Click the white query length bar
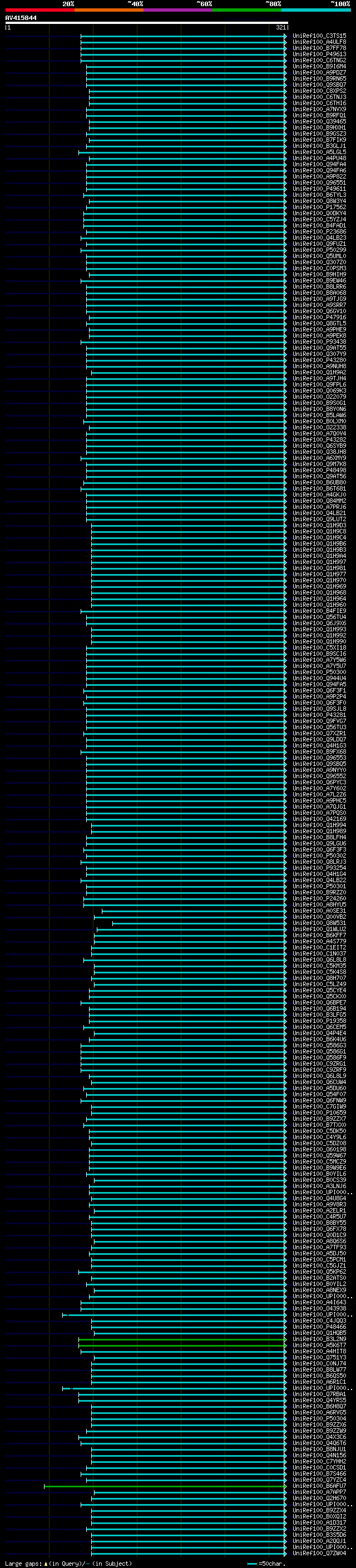Screen dimensions: 356x1568 click(146, 23)
